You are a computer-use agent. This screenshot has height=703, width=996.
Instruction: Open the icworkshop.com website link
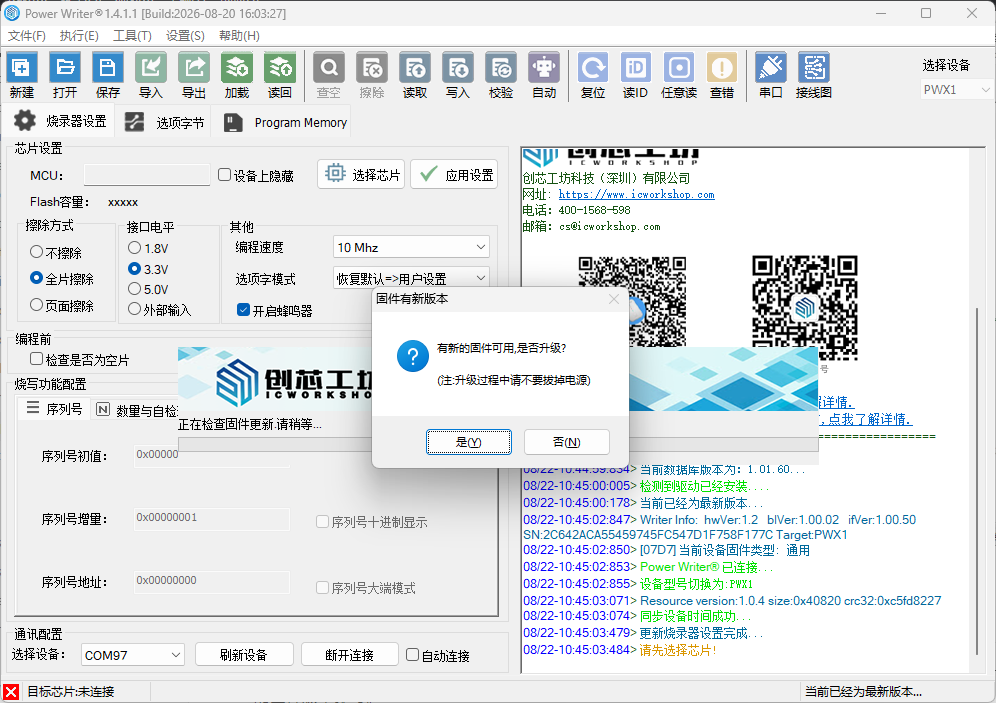636,194
